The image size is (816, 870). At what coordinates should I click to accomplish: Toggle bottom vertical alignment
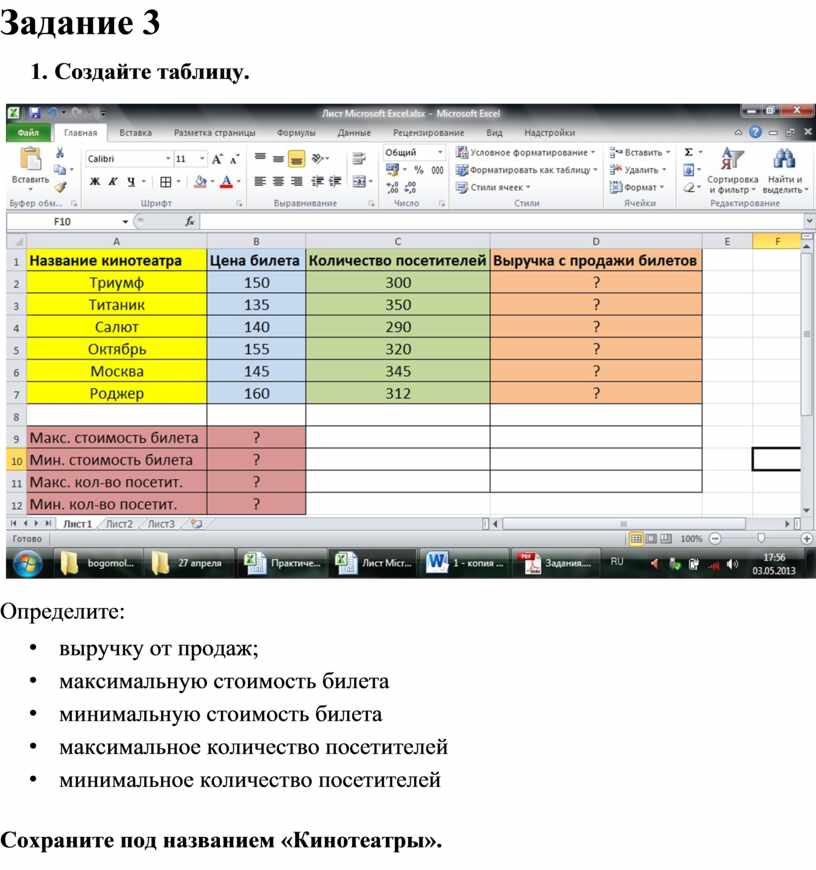point(297,159)
